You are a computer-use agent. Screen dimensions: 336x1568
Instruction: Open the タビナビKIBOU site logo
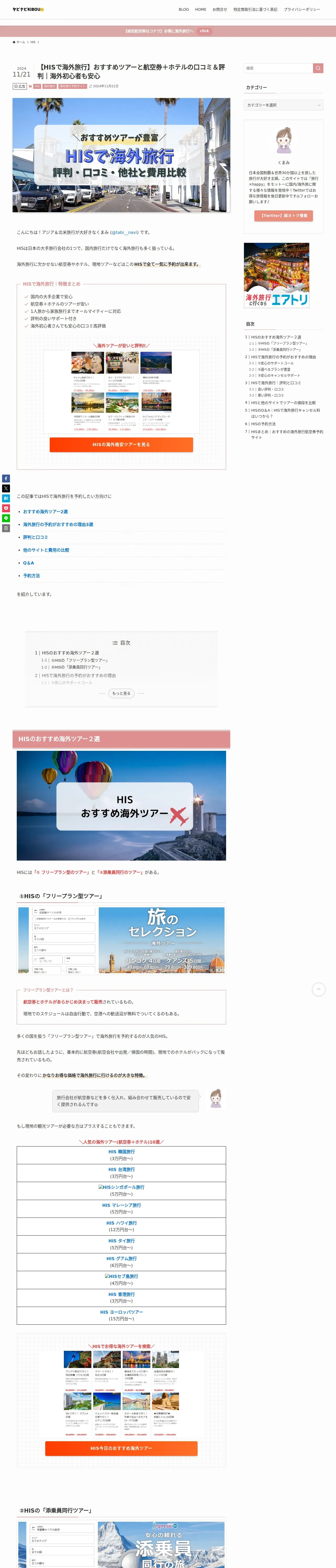tap(28, 9)
